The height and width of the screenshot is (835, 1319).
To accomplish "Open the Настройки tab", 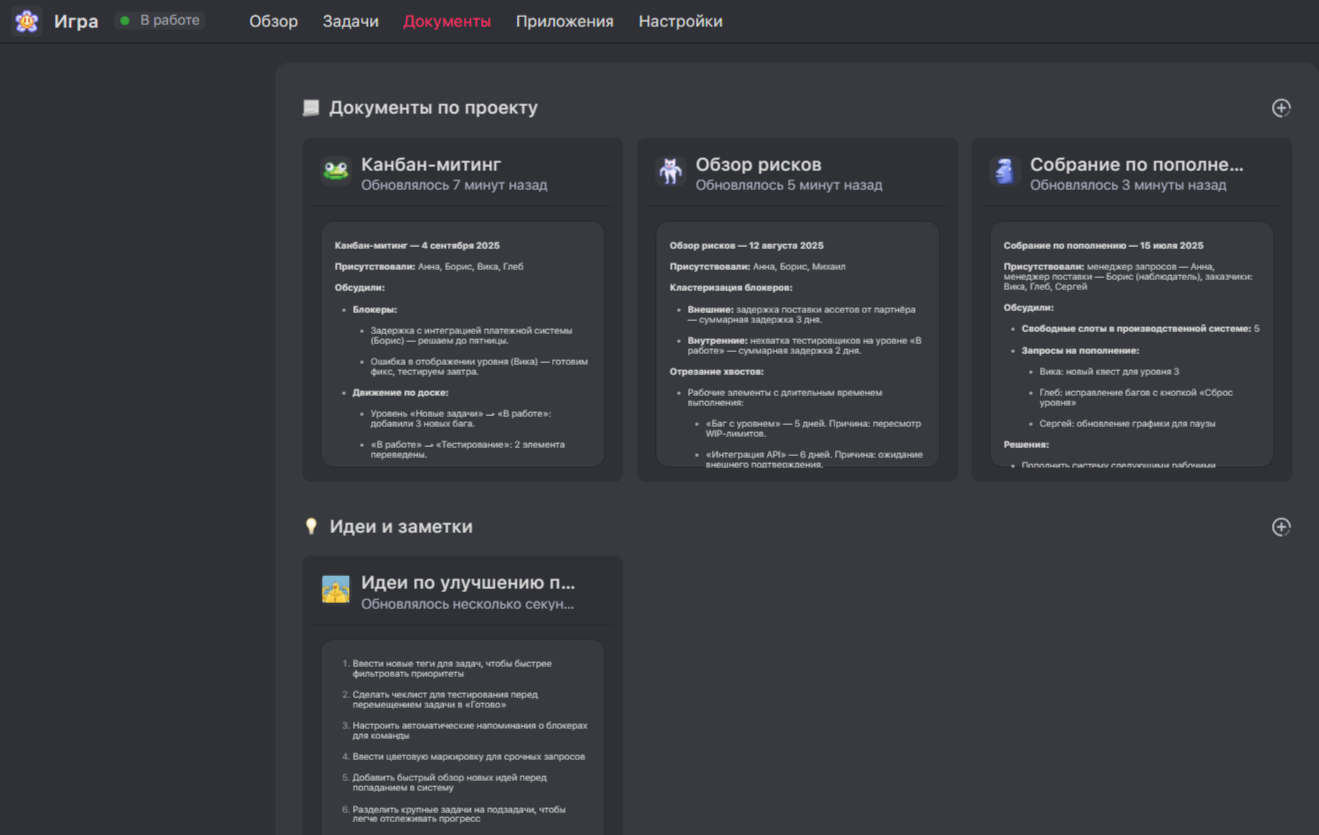I will [680, 21].
